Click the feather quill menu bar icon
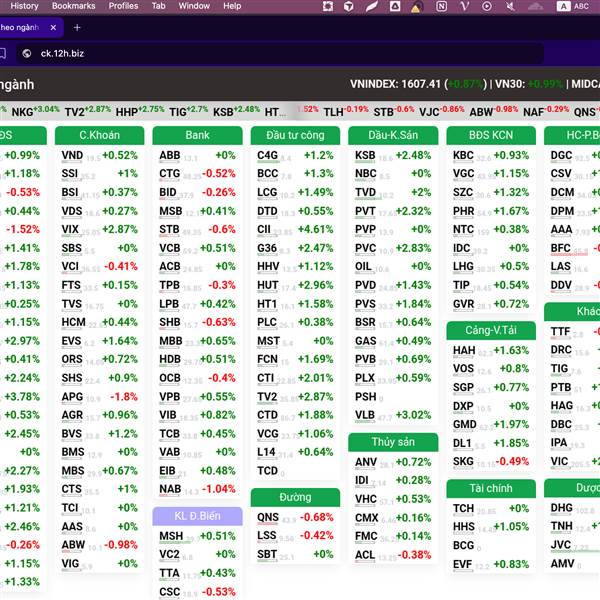 371,6
